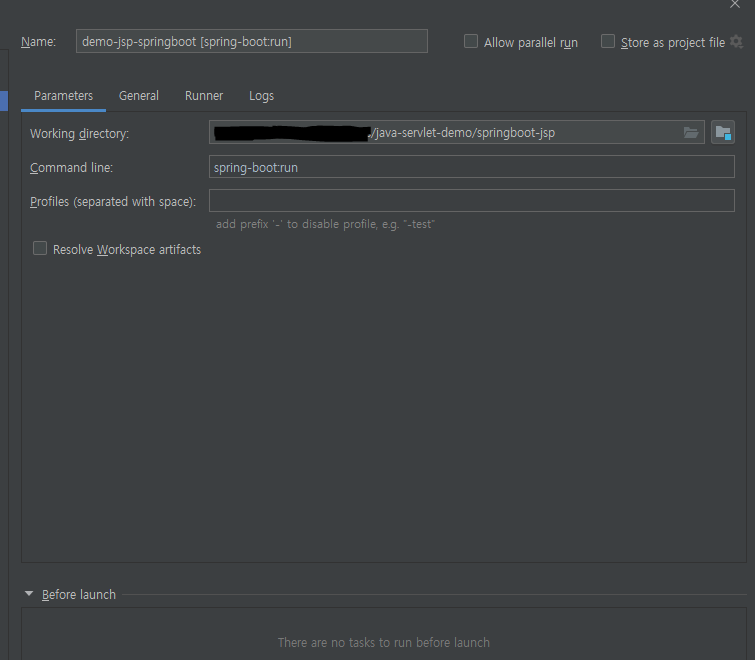The image size is (755, 660).
Task: Enable Allow parallel run checkbox
Action: click(471, 41)
